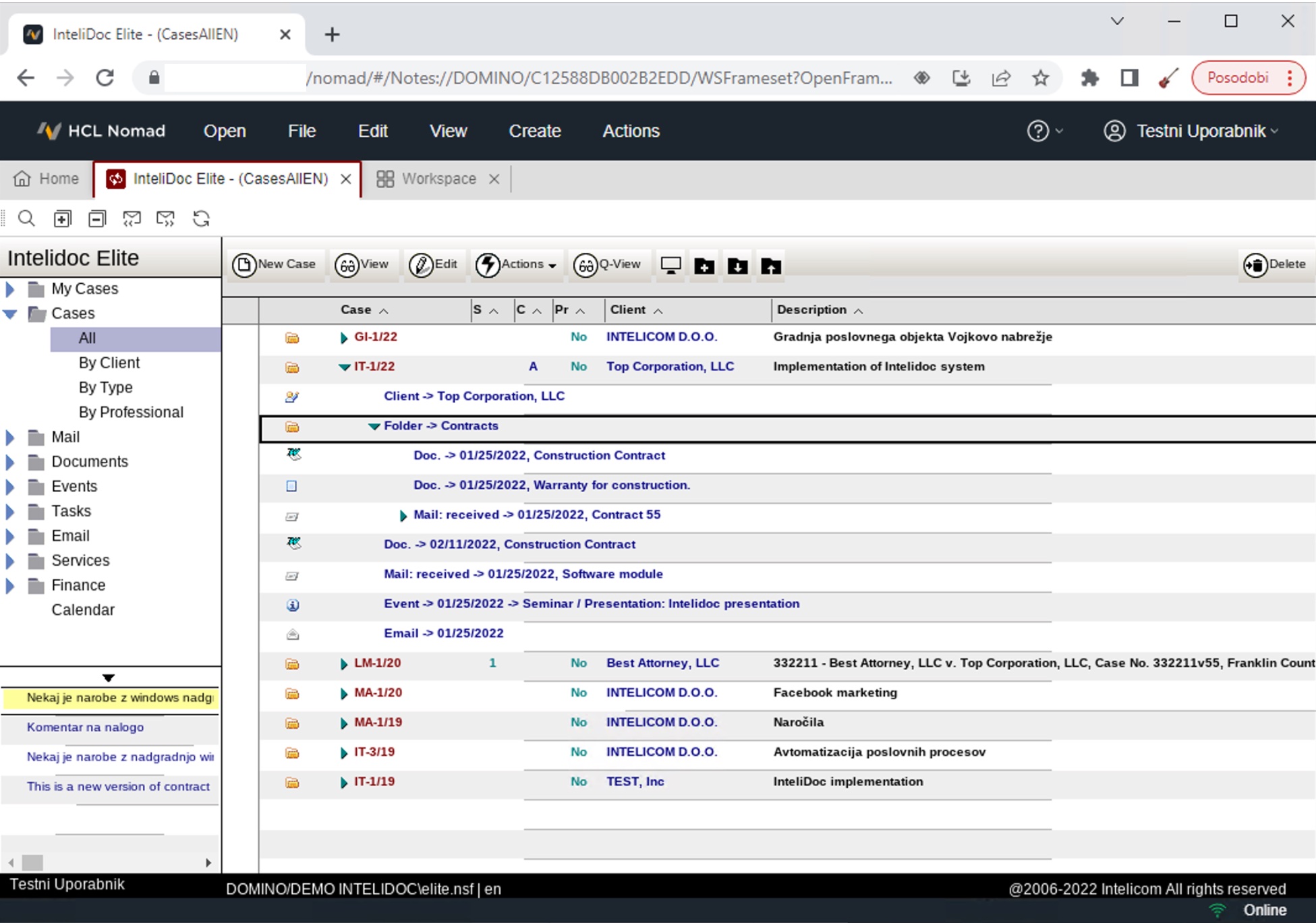Image resolution: width=1316 pixels, height=923 pixels.
Task: Select the Cases > All navigation item
Action: (87, 338)
